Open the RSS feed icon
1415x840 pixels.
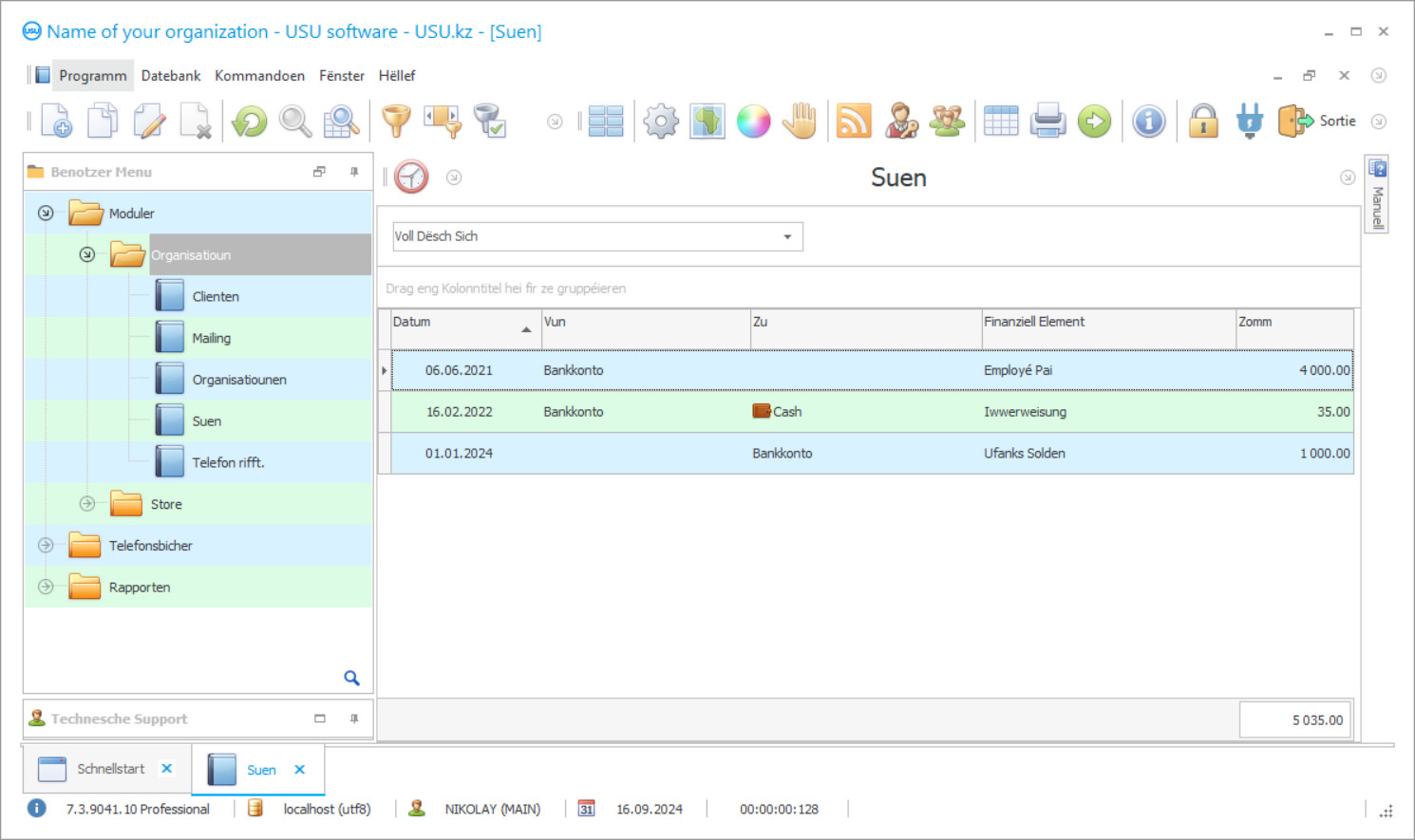(x=853, y=121)
